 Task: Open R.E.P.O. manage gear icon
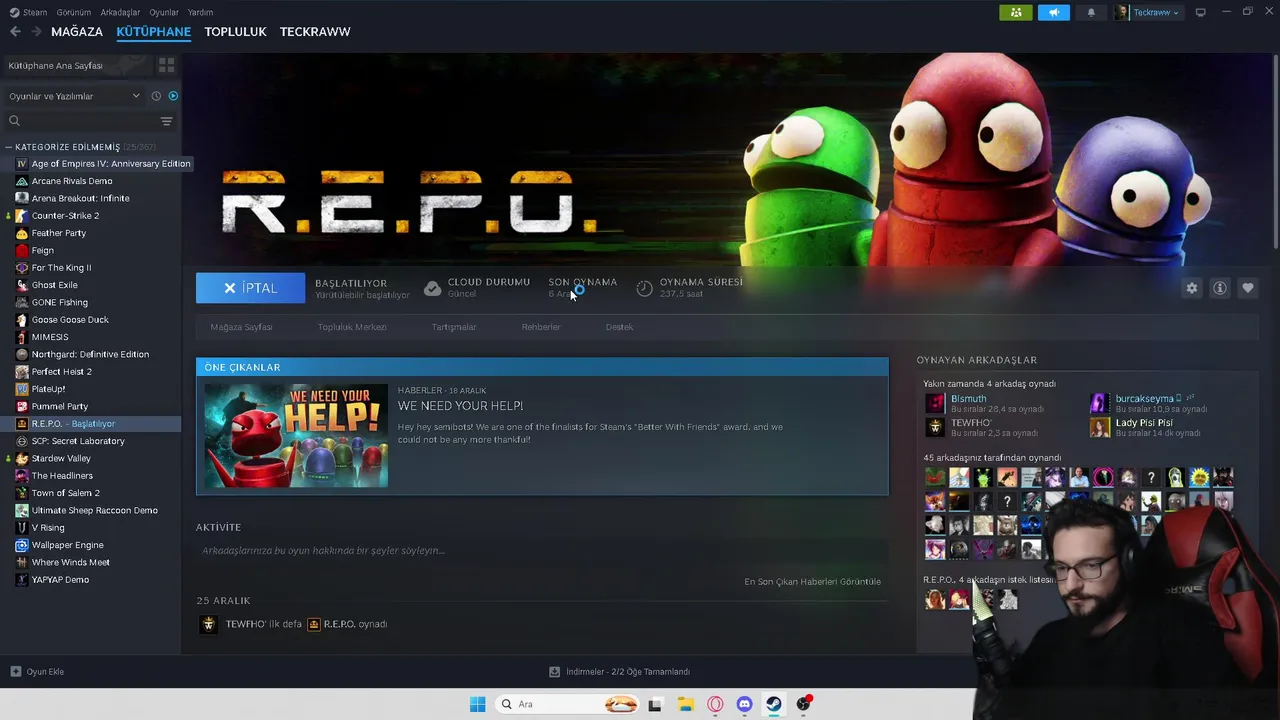(1191, 288)
